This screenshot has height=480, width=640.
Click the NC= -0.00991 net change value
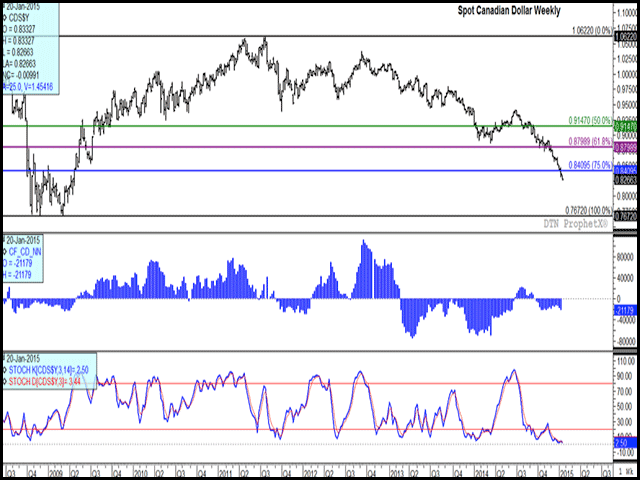pyautogui.click(x=22, y=75)
